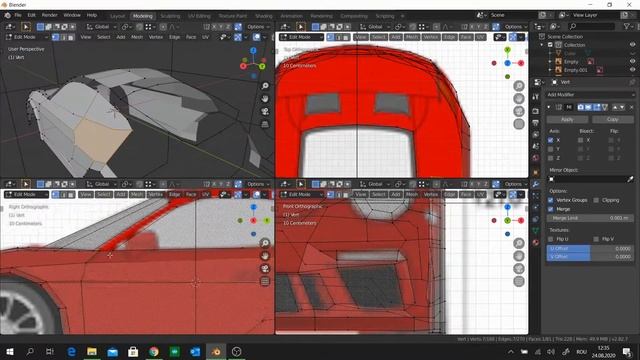
Task: Hide the Collection with its eye icon
Action: click(x=632, y=45)
